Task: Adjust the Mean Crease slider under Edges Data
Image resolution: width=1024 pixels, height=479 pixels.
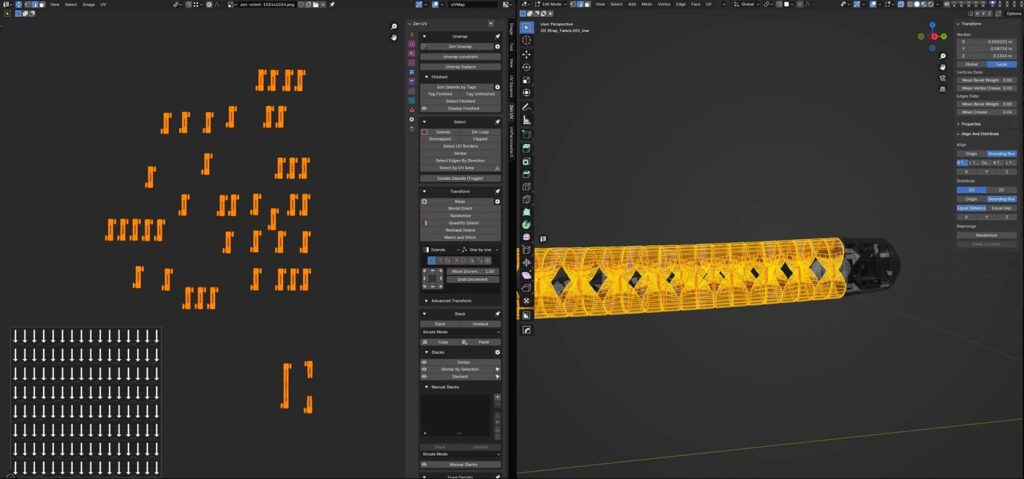Action: pos(986,112)
